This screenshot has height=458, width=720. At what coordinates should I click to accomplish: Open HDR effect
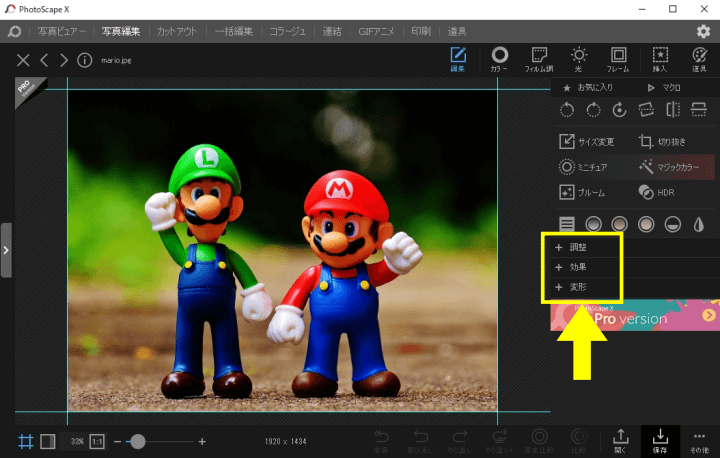click(657, 192)
